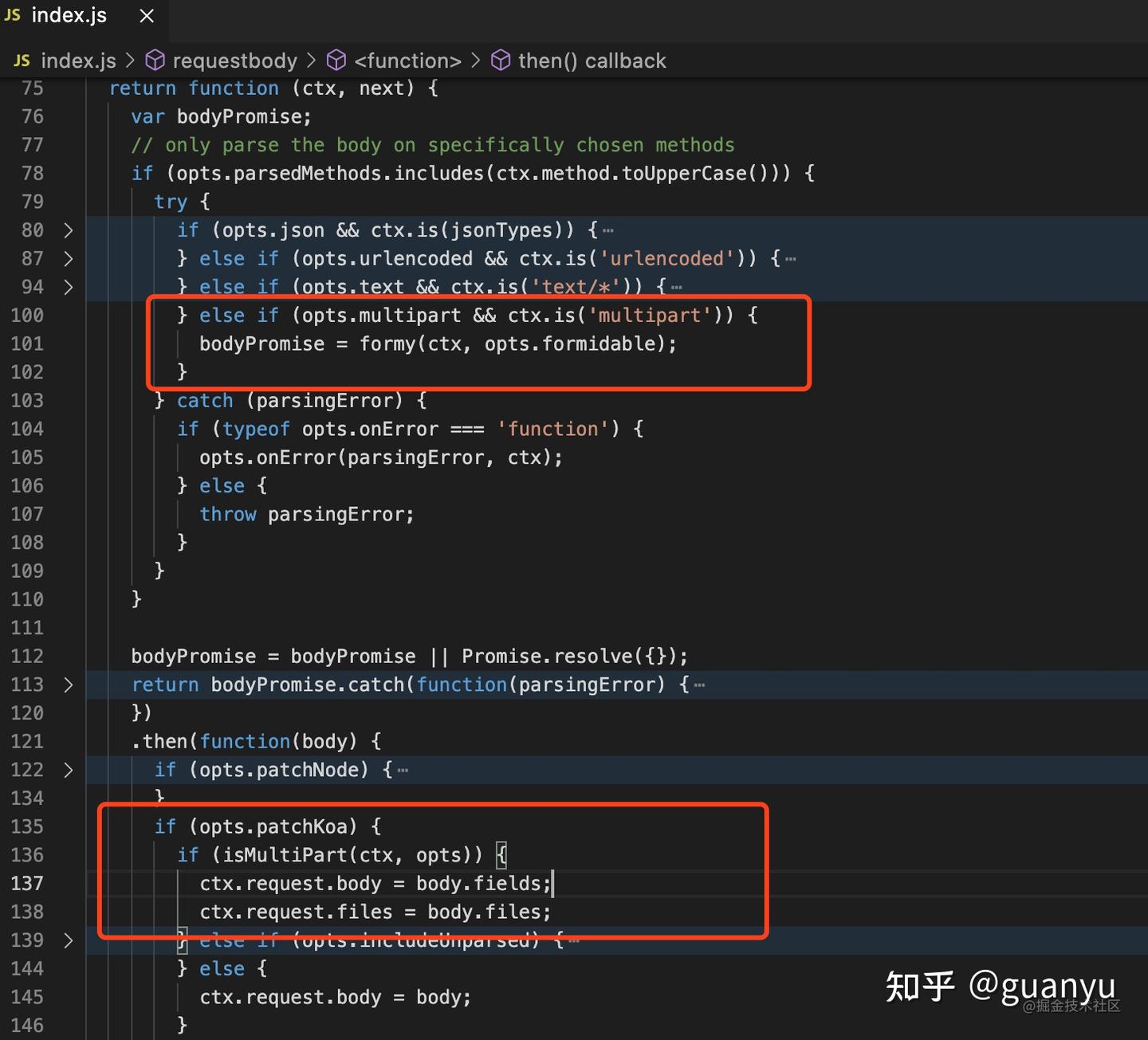Click 'function' string on line 104
1148x1040 pixels.
pyautogui.click(x=553, y=429)
